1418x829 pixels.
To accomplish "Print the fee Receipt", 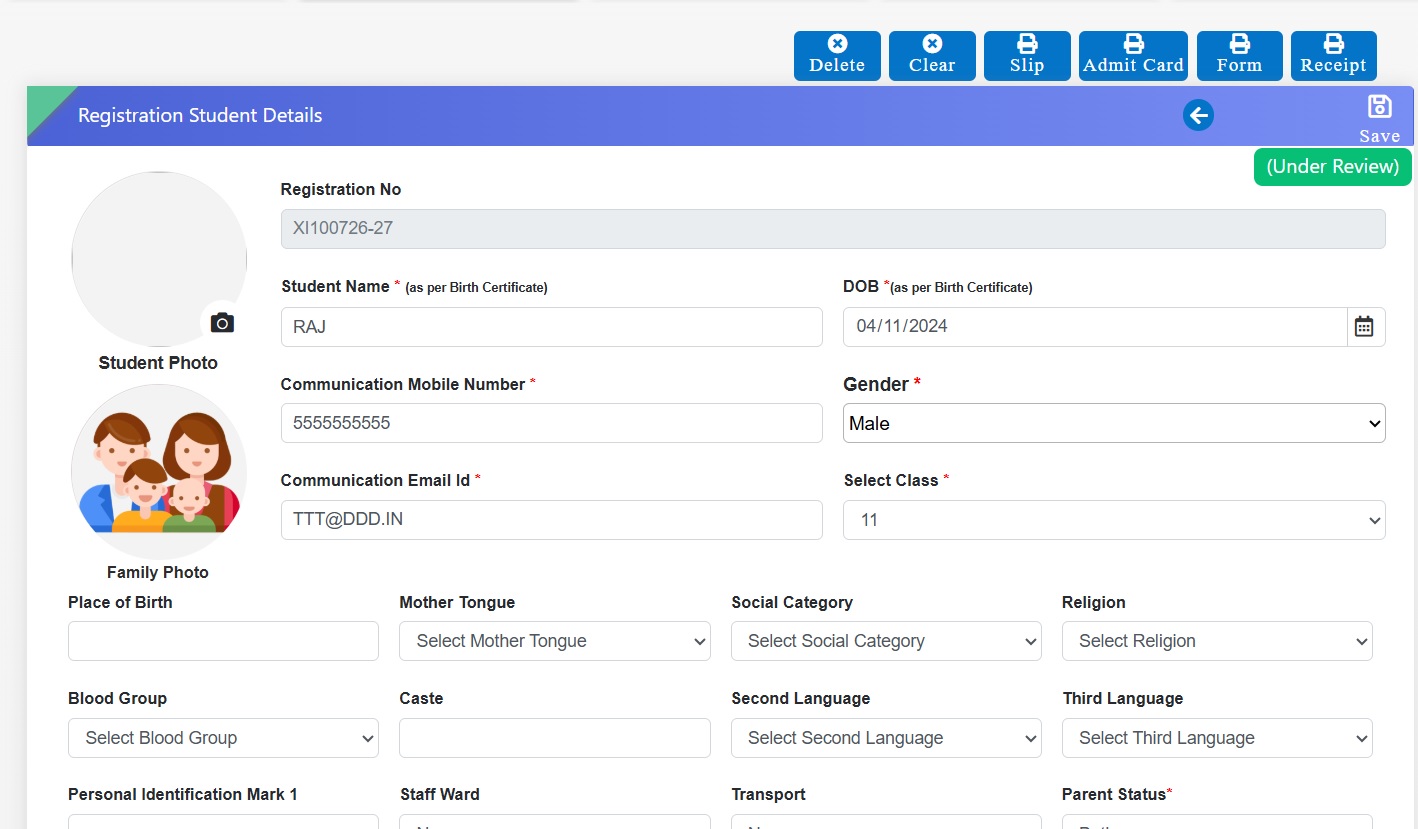I will click(x=1333, y=55).
